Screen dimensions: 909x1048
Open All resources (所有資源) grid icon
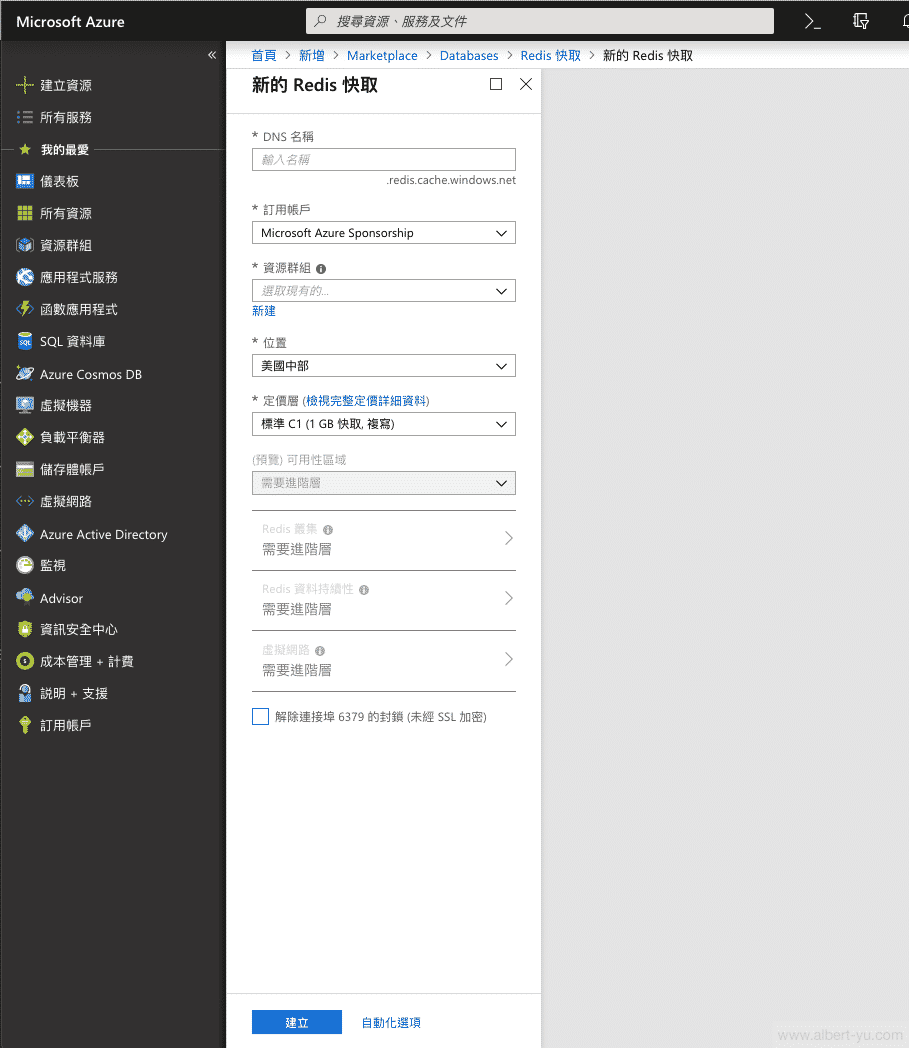pyautogui.click(x=25, y=213)
